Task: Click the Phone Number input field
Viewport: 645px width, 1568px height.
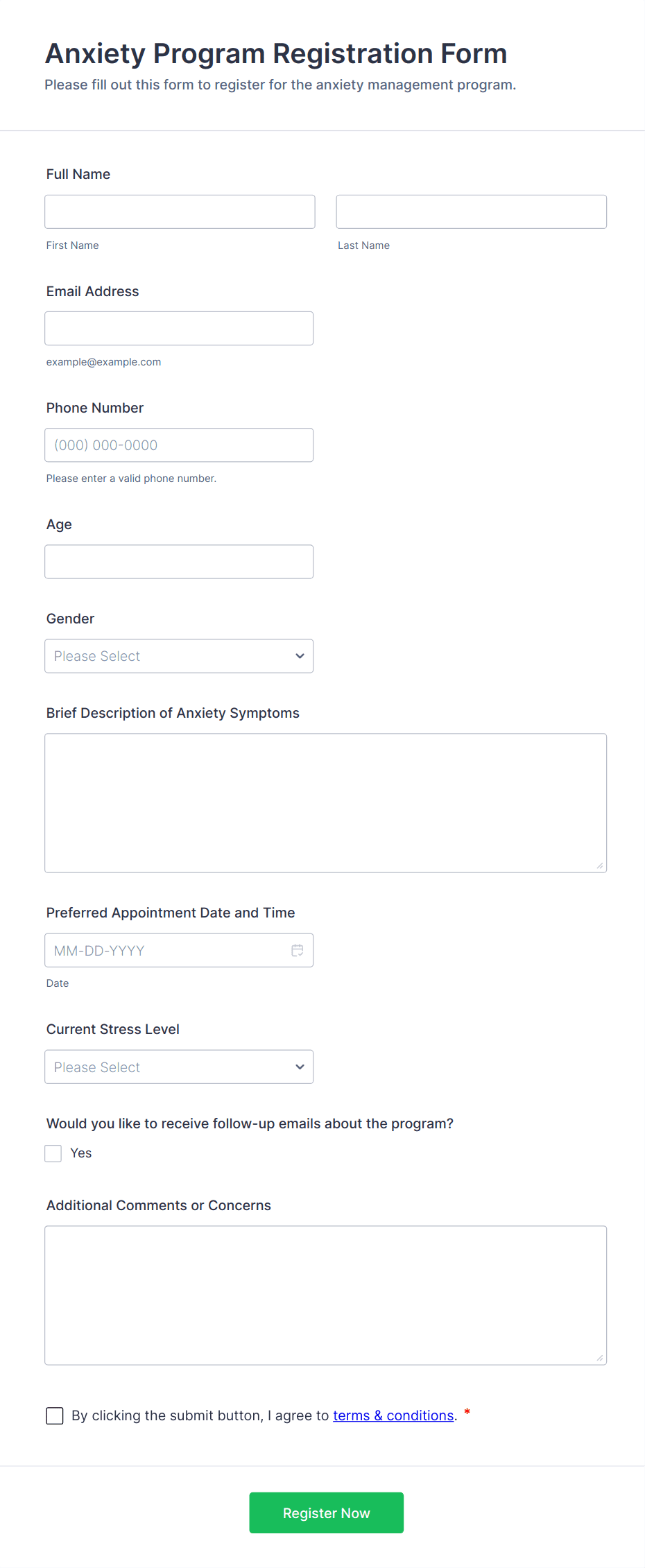Action: (x=179, y=445)
